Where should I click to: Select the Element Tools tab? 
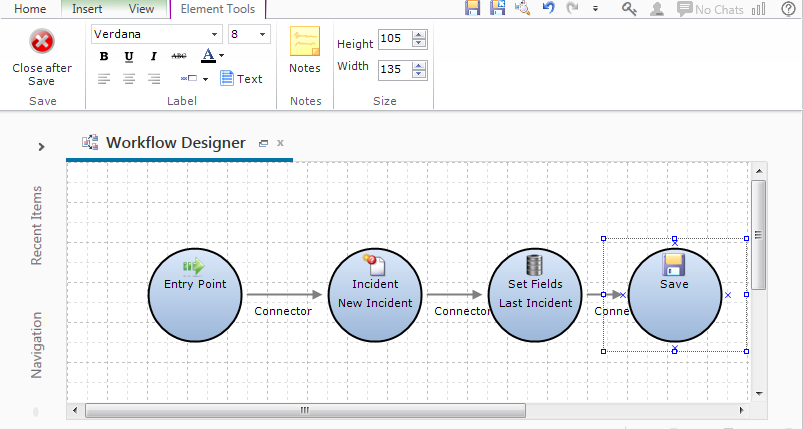(x=218, y=9)
